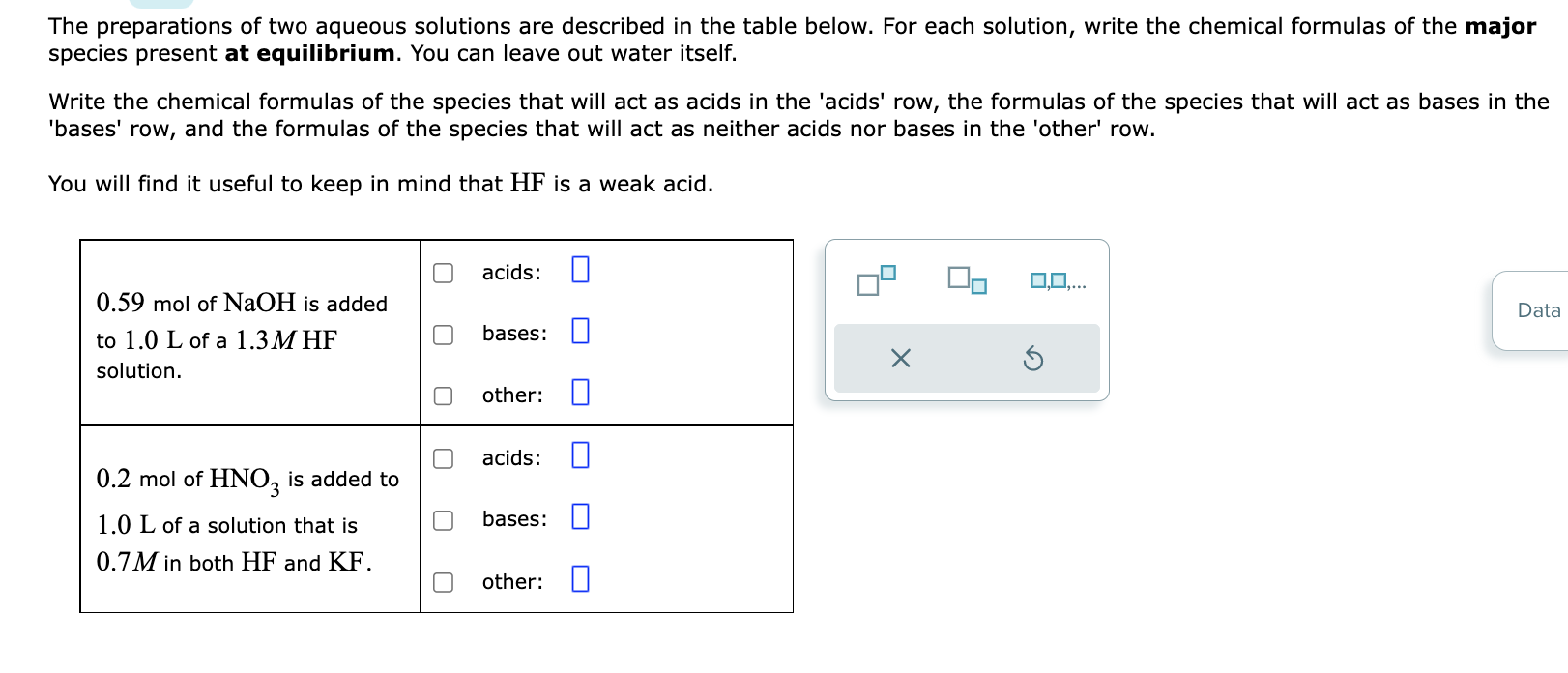Click the other answer box for HNO3 solution
Image resolution: width=1568 pixels, height=673 pixels.
coord(579,579)
